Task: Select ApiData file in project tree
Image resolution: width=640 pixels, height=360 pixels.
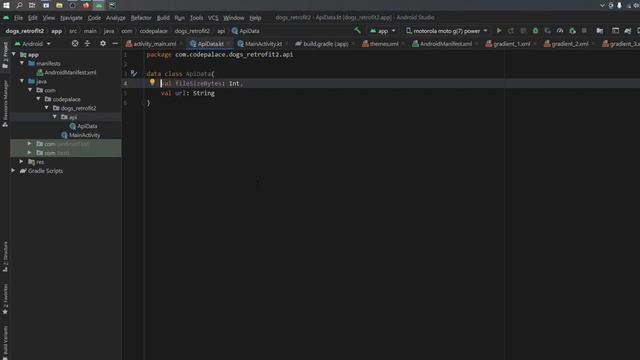Action: (x=87, y=126)
